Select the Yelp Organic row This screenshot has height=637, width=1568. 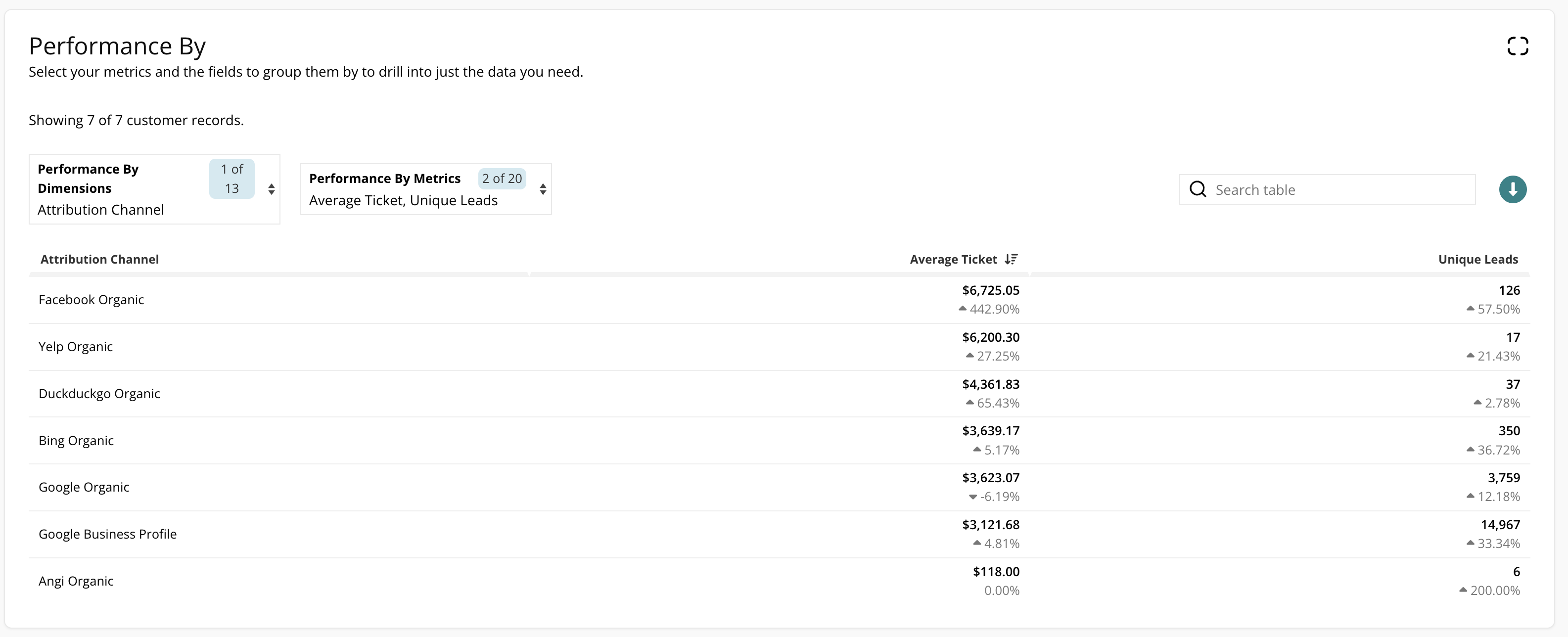76,346
